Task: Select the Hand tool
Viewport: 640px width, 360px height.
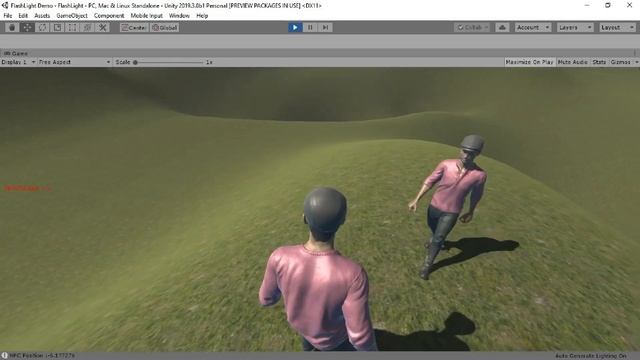Action: 12,27
